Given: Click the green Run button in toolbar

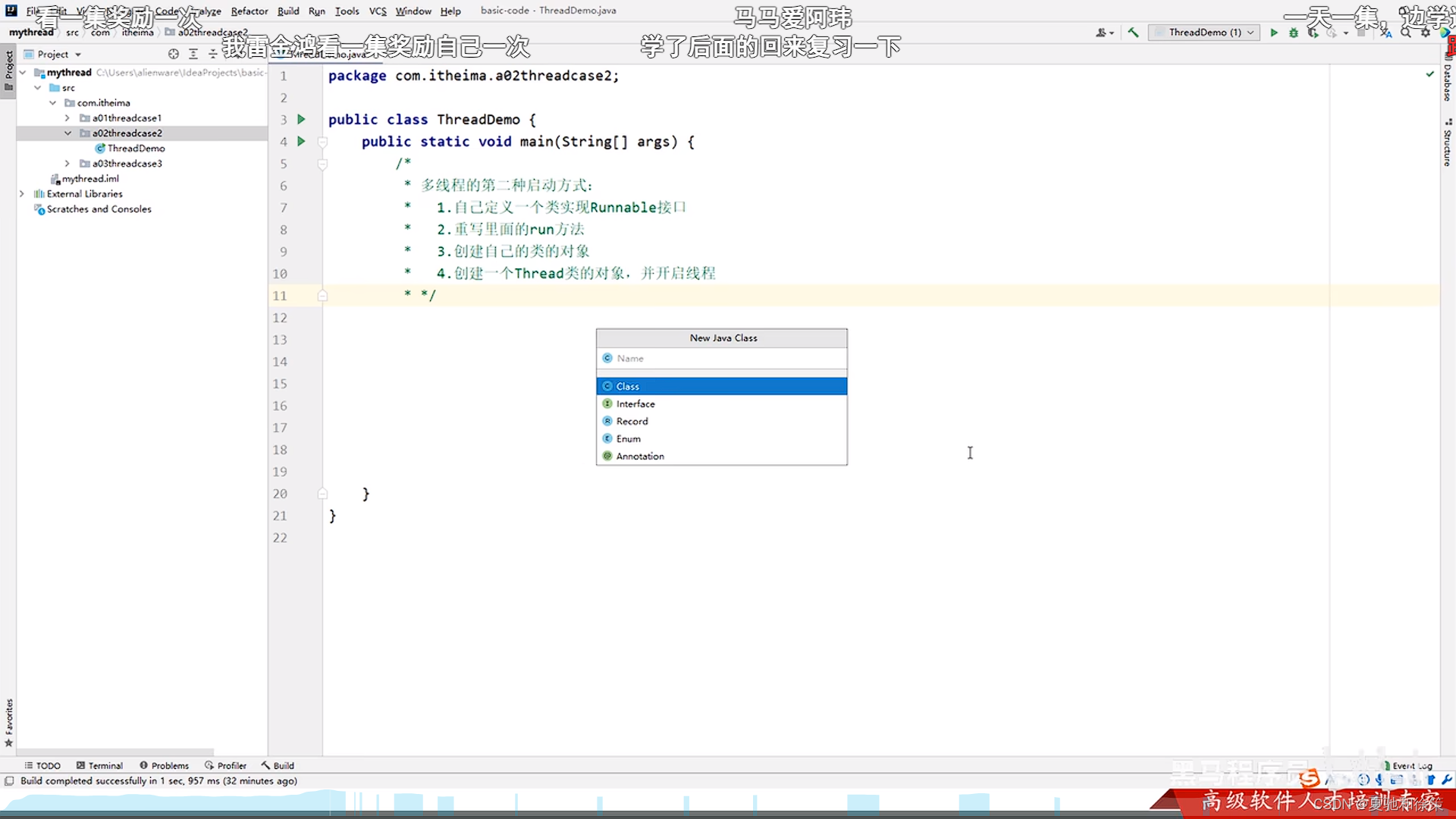Looking at the screenshot, I should click(1274, 33).
